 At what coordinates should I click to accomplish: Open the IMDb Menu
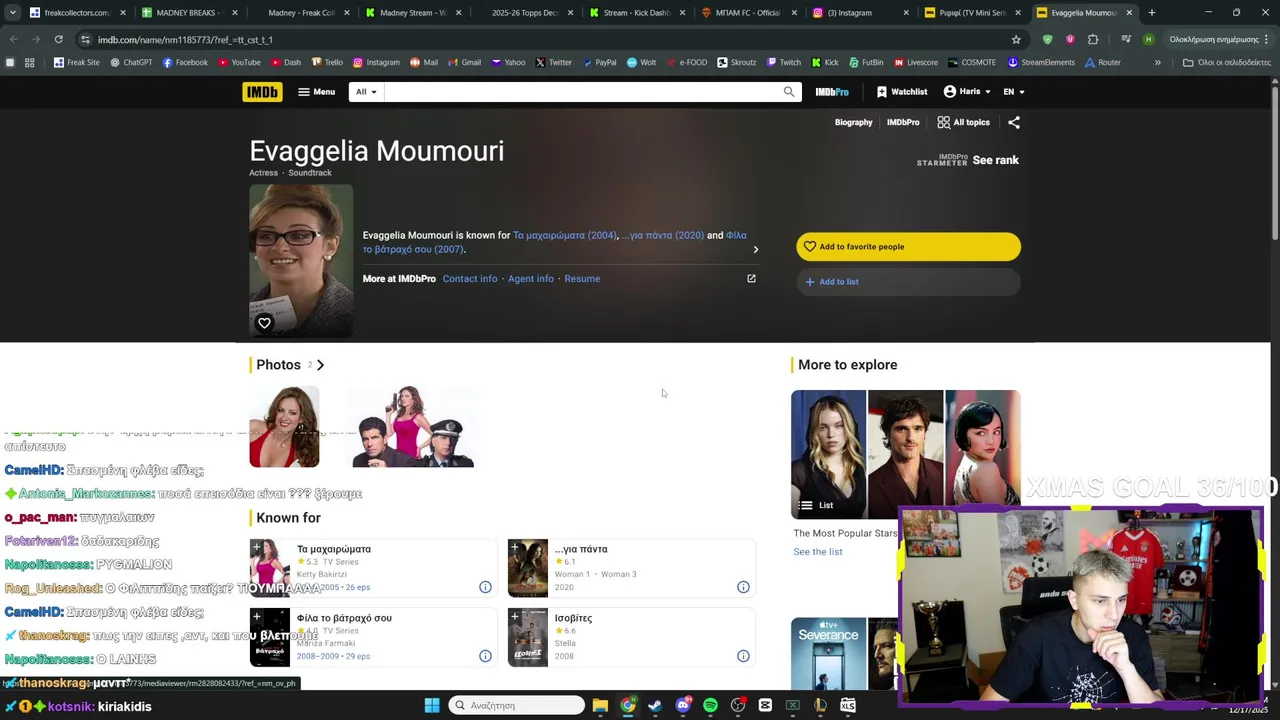[x=316, y=92]
